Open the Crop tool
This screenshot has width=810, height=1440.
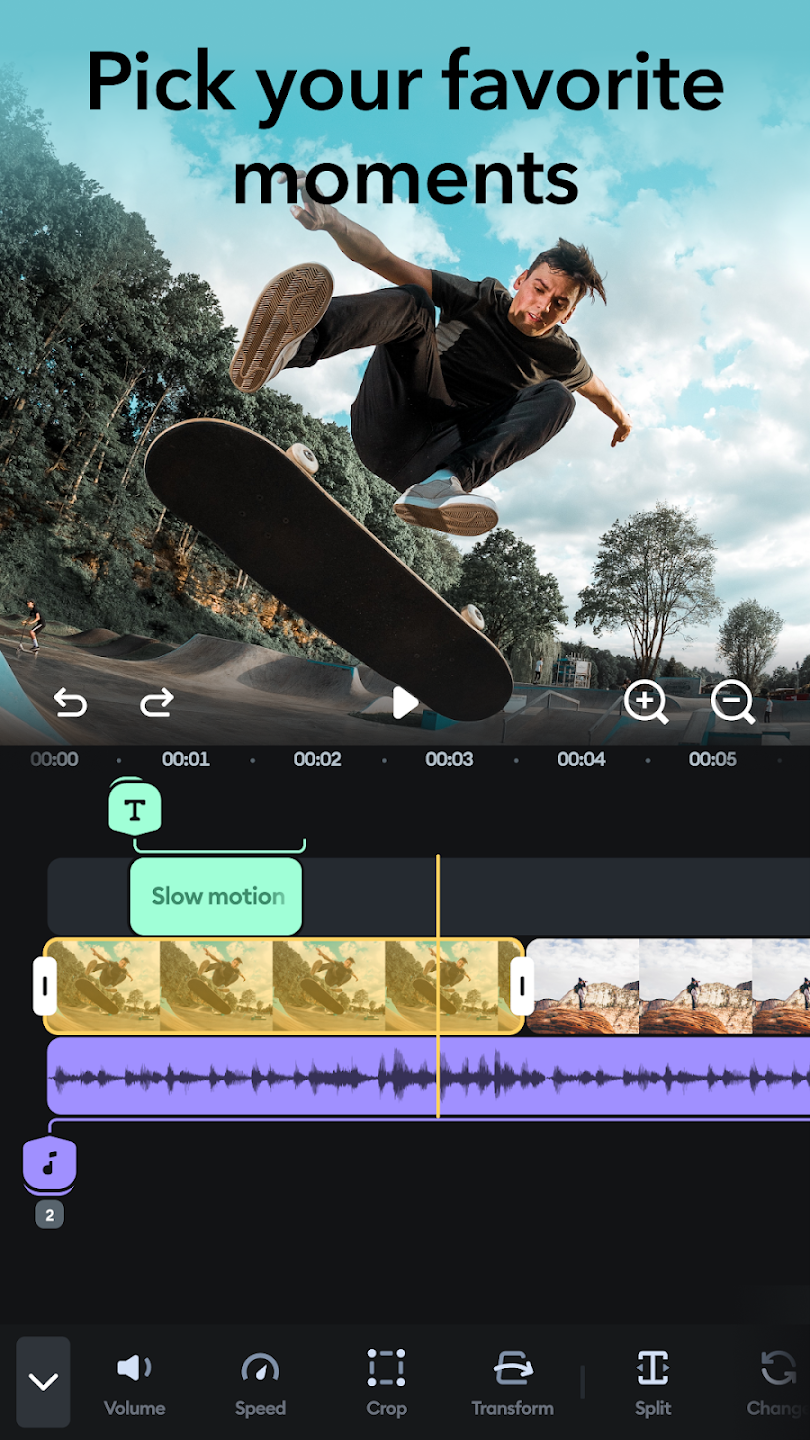[x=386, y=1382]
